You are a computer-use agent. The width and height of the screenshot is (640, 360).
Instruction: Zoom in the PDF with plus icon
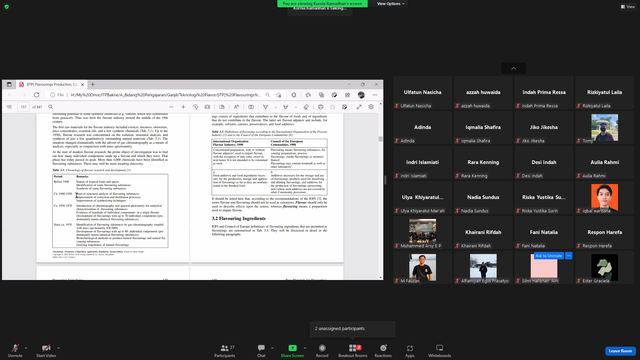tap(183, 107)
